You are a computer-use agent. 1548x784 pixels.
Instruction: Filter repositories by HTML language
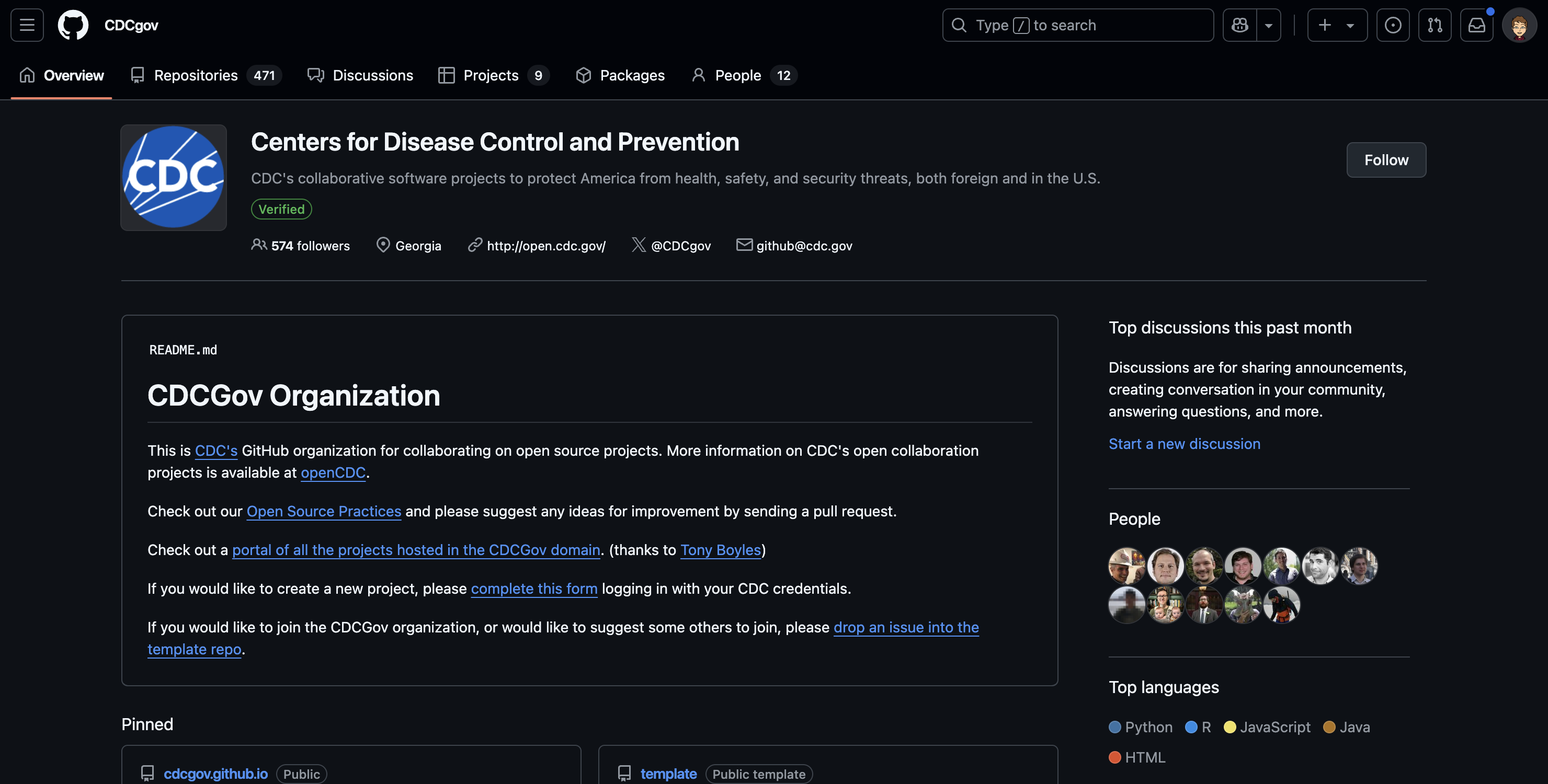[x=1137, y=757]
